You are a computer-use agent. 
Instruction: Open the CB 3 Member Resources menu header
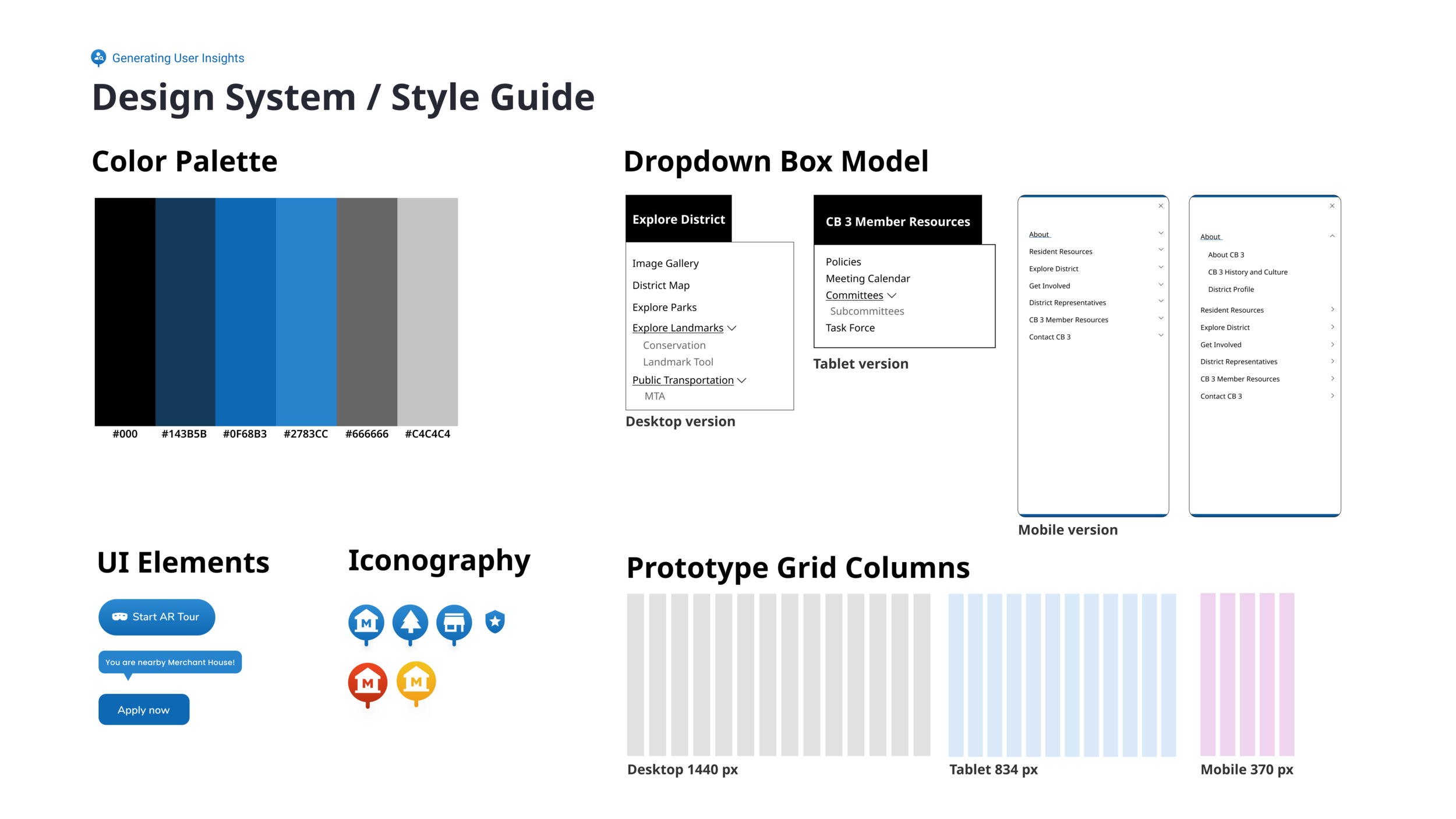click(897, 221)
